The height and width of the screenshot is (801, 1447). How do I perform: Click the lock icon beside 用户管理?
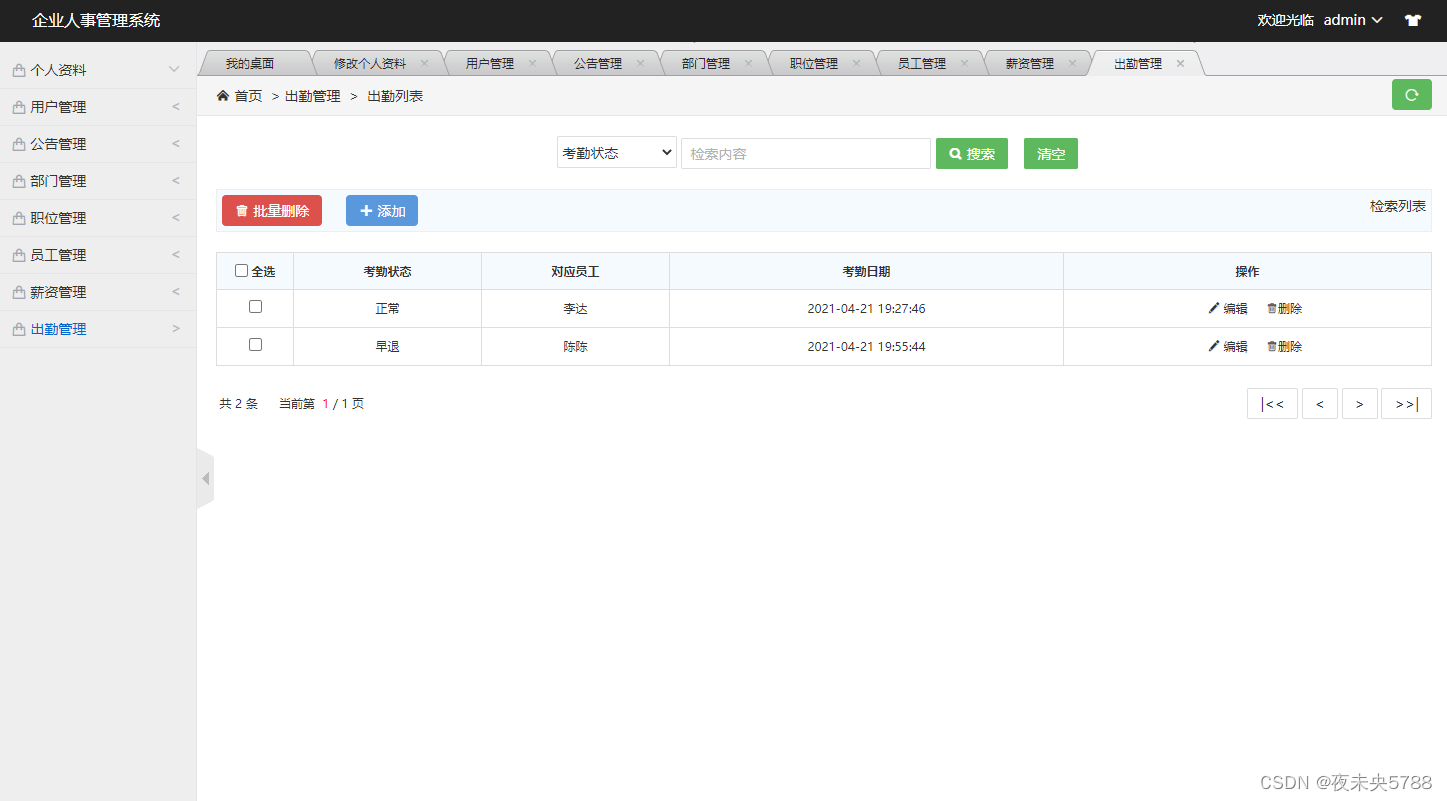[19, 107]
